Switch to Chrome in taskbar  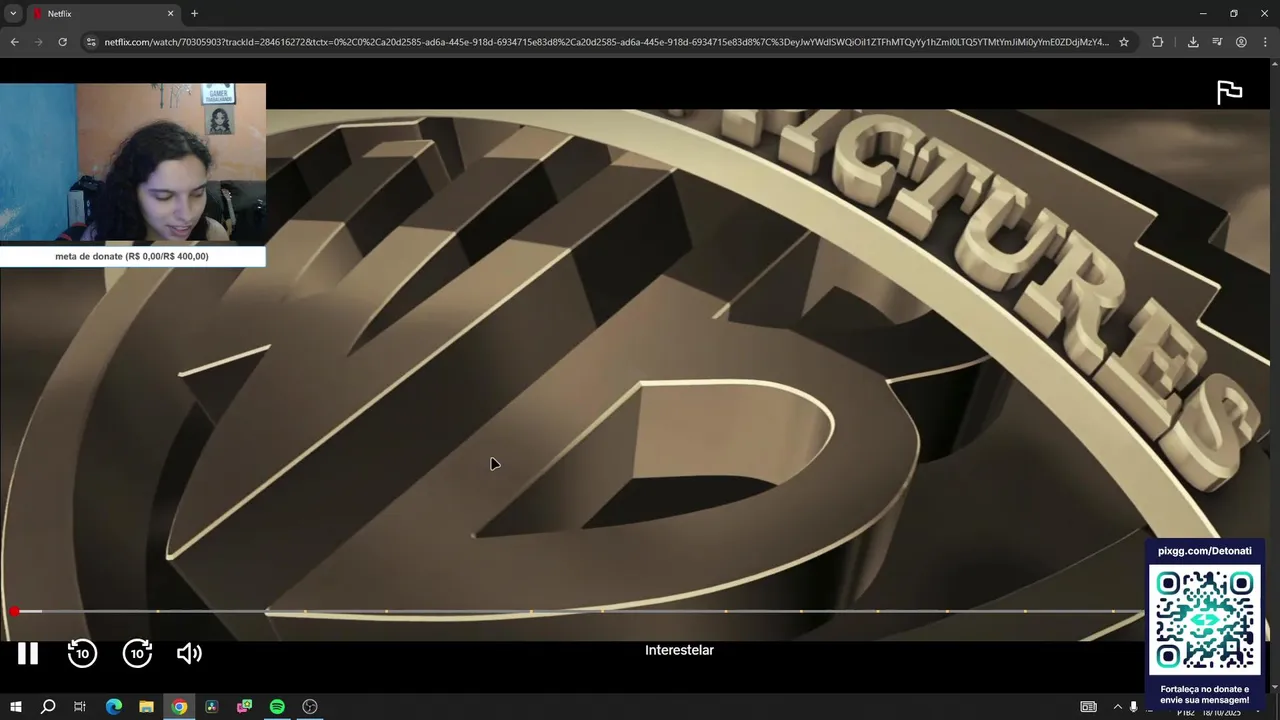(179, 706)
